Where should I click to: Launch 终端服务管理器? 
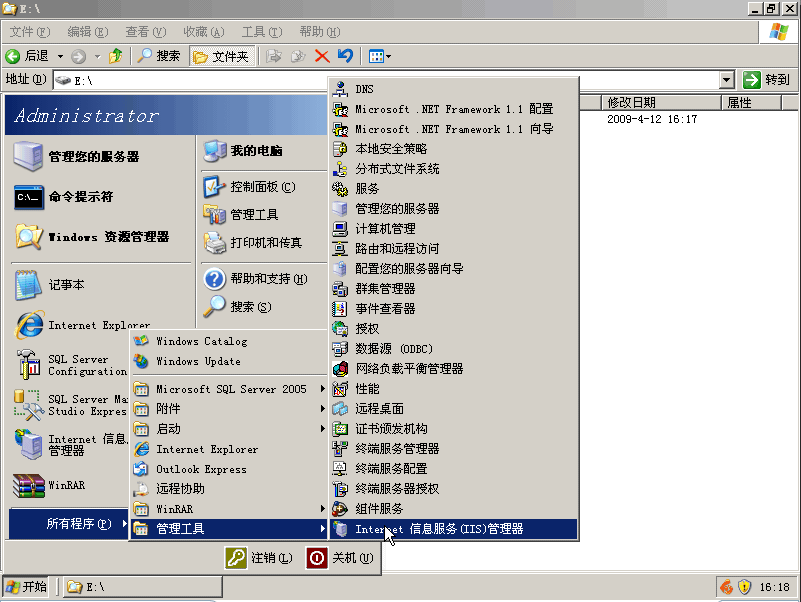[454, 449]
